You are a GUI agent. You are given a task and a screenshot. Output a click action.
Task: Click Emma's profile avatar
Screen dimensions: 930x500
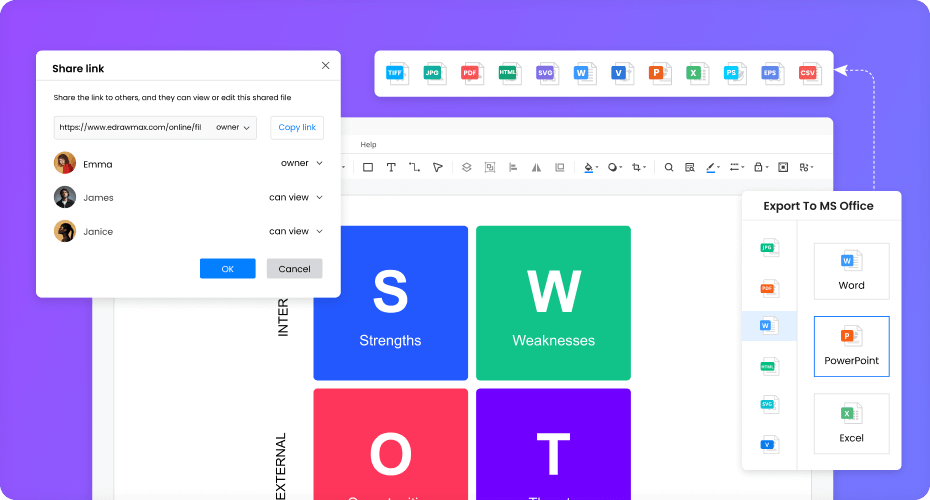point(65,163)
